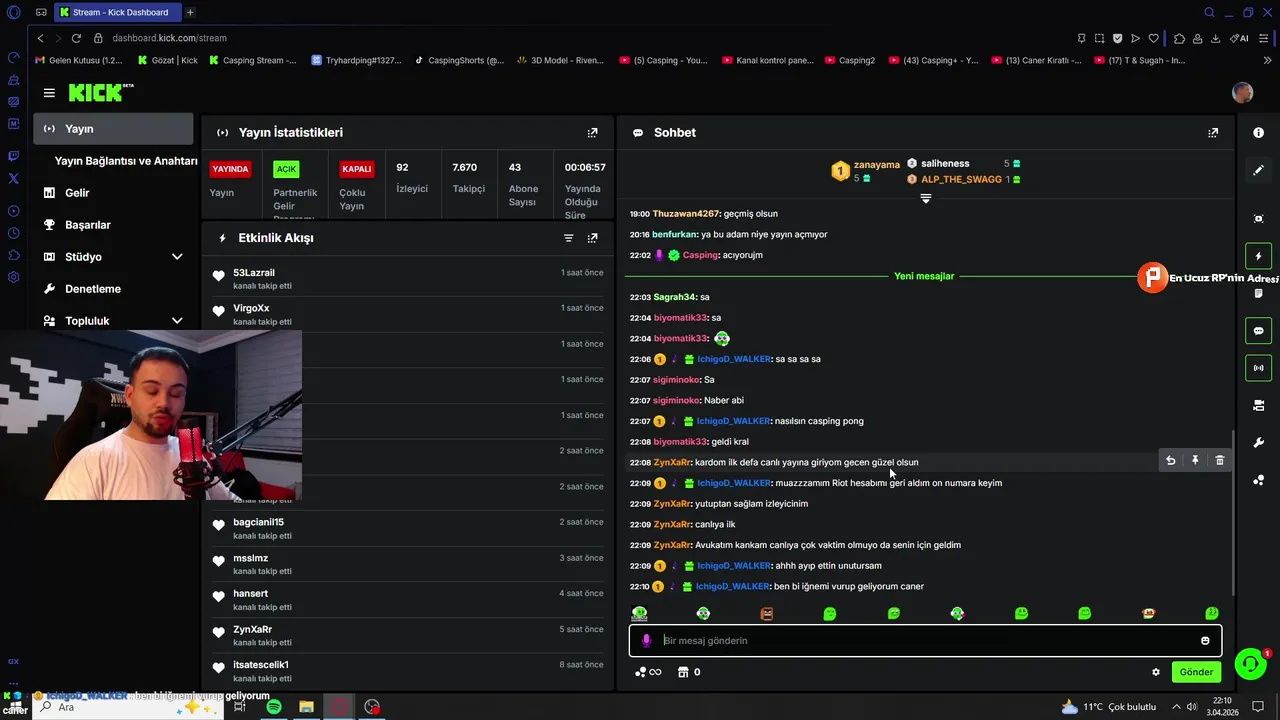Open the Kick hamburger menu
Viewport: 1280px width, 720px height.
[x=49, y=93]
